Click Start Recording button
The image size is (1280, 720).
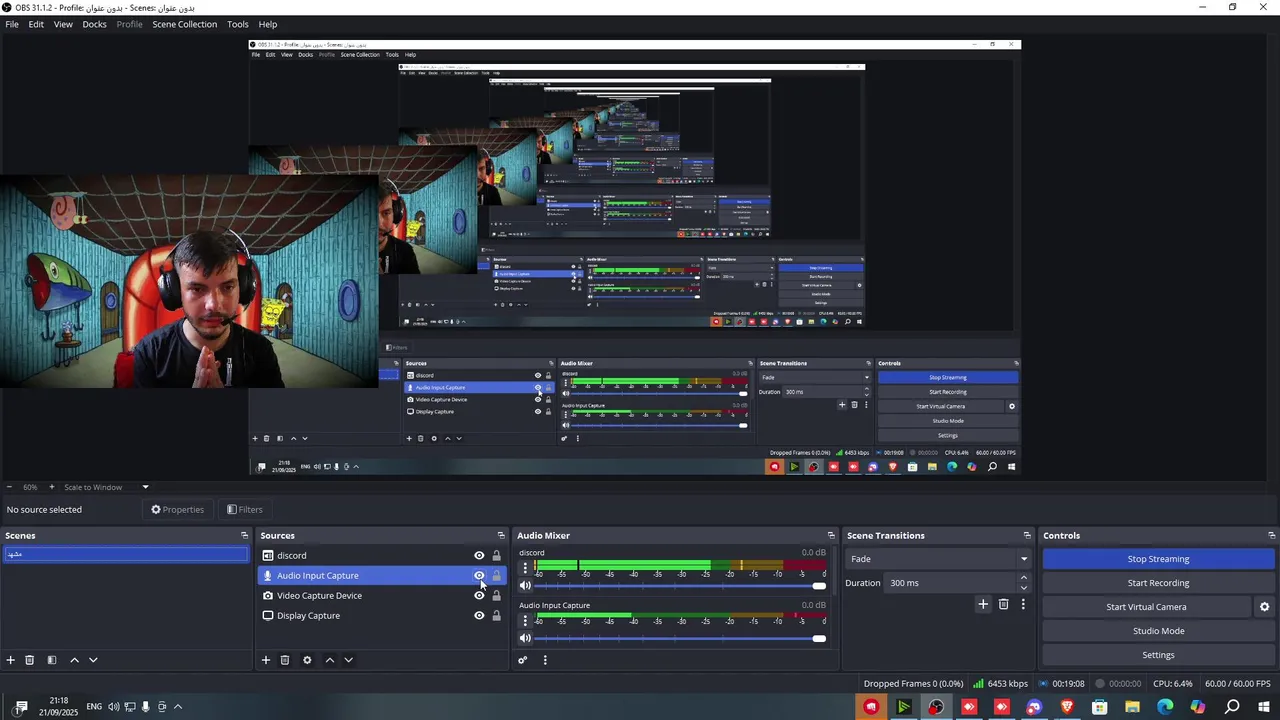pyautogui.click(x=1158, y=583)
